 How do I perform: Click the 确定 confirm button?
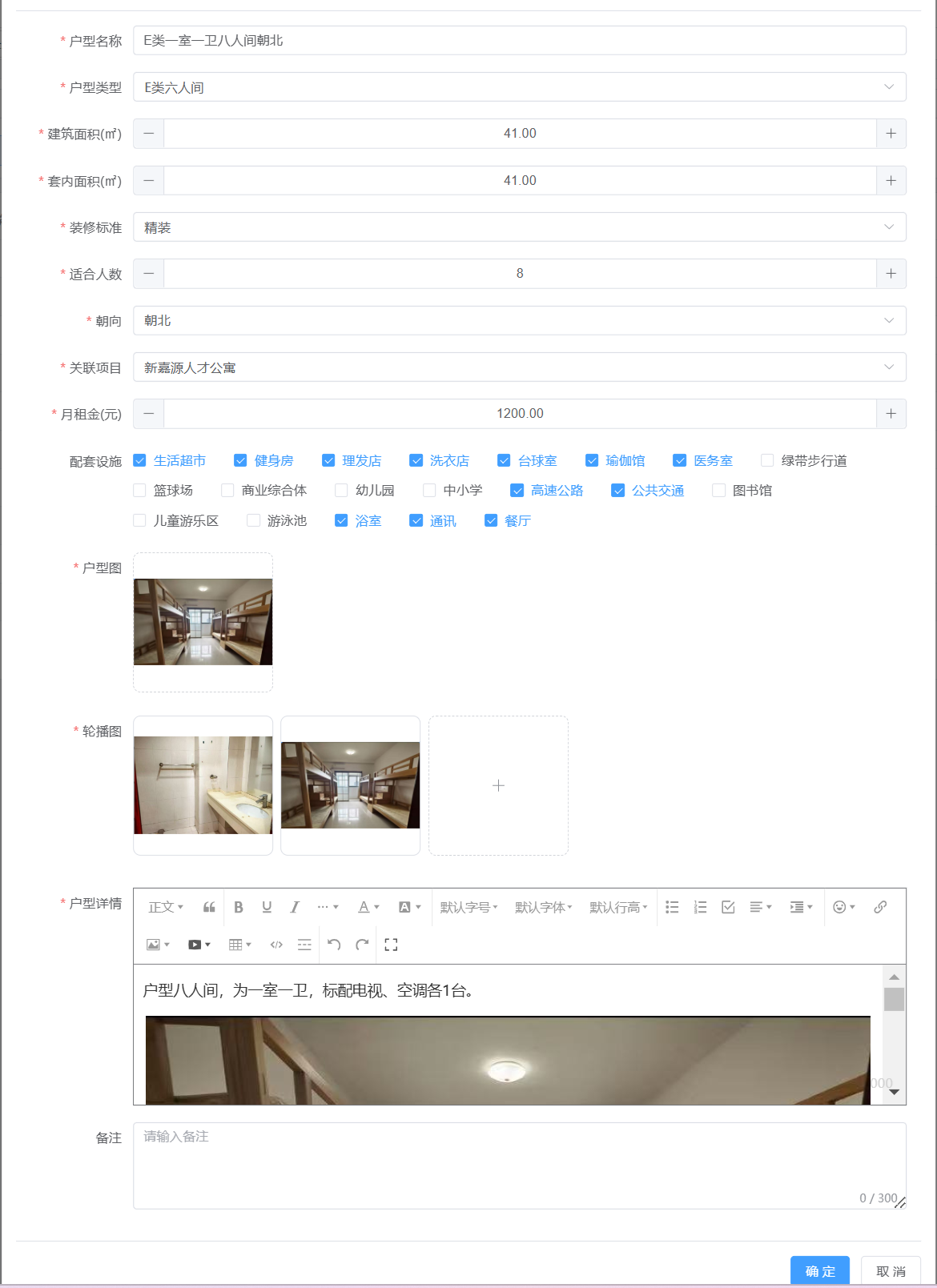coord(819,1271)
